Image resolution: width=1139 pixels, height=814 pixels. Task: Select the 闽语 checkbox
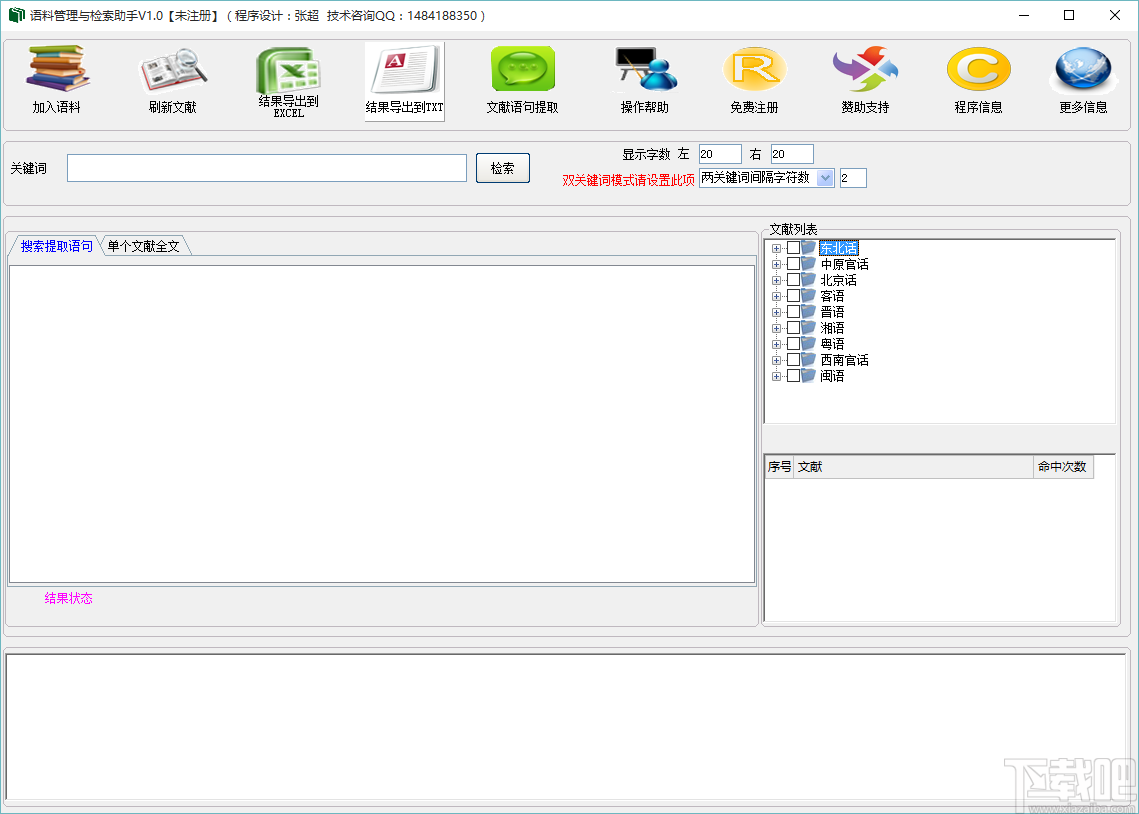pyautogui.click(x=794, y=375)
